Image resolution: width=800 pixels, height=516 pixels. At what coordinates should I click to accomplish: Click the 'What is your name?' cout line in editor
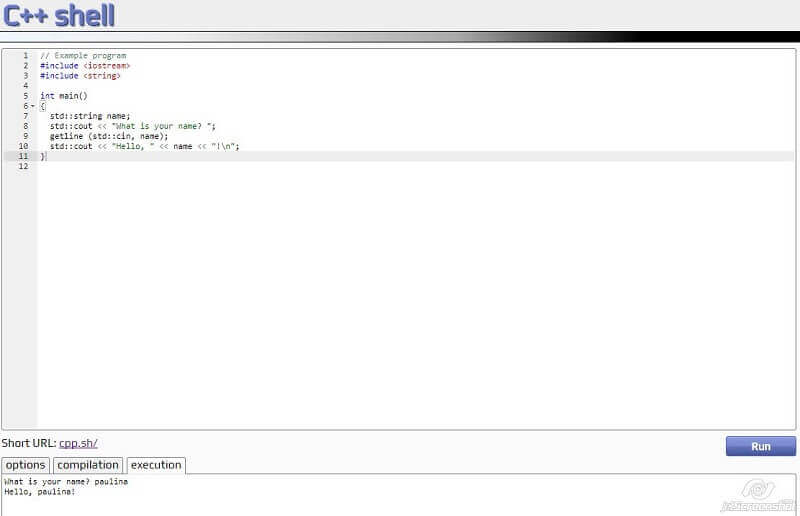pyautogui.click(x=133, y=126)
